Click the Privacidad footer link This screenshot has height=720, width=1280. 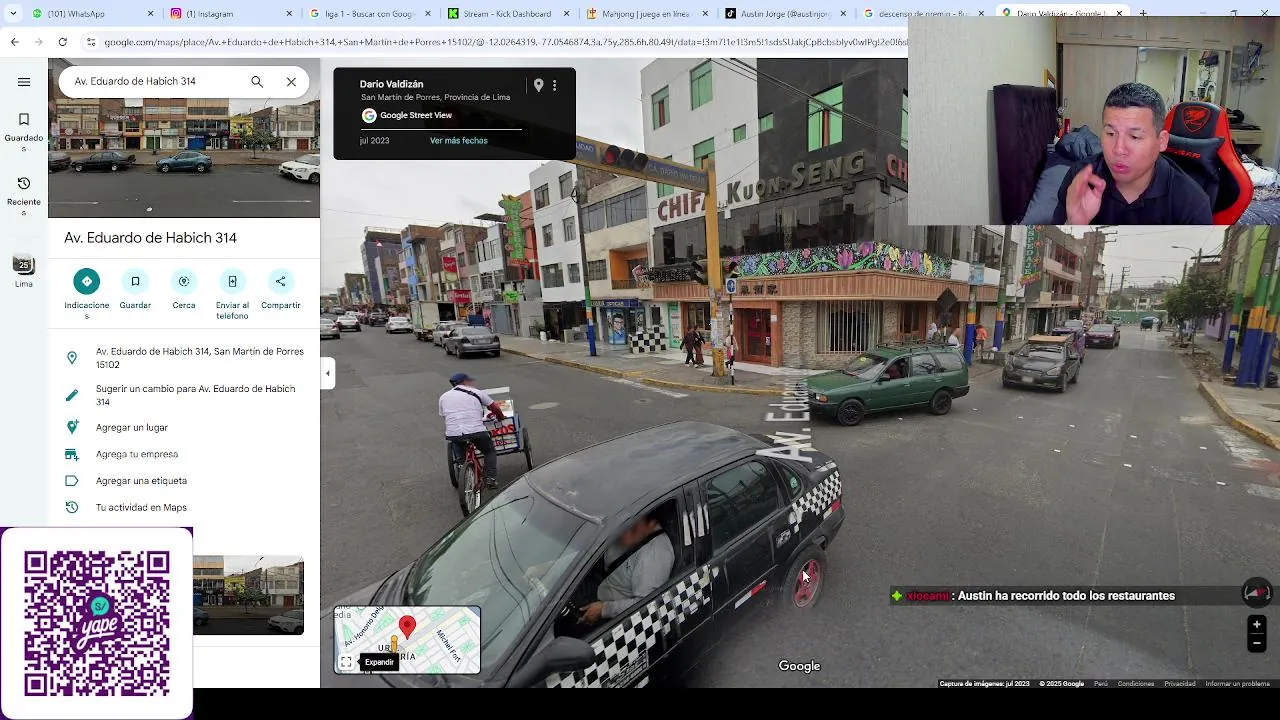click(x=1180, y=684)
